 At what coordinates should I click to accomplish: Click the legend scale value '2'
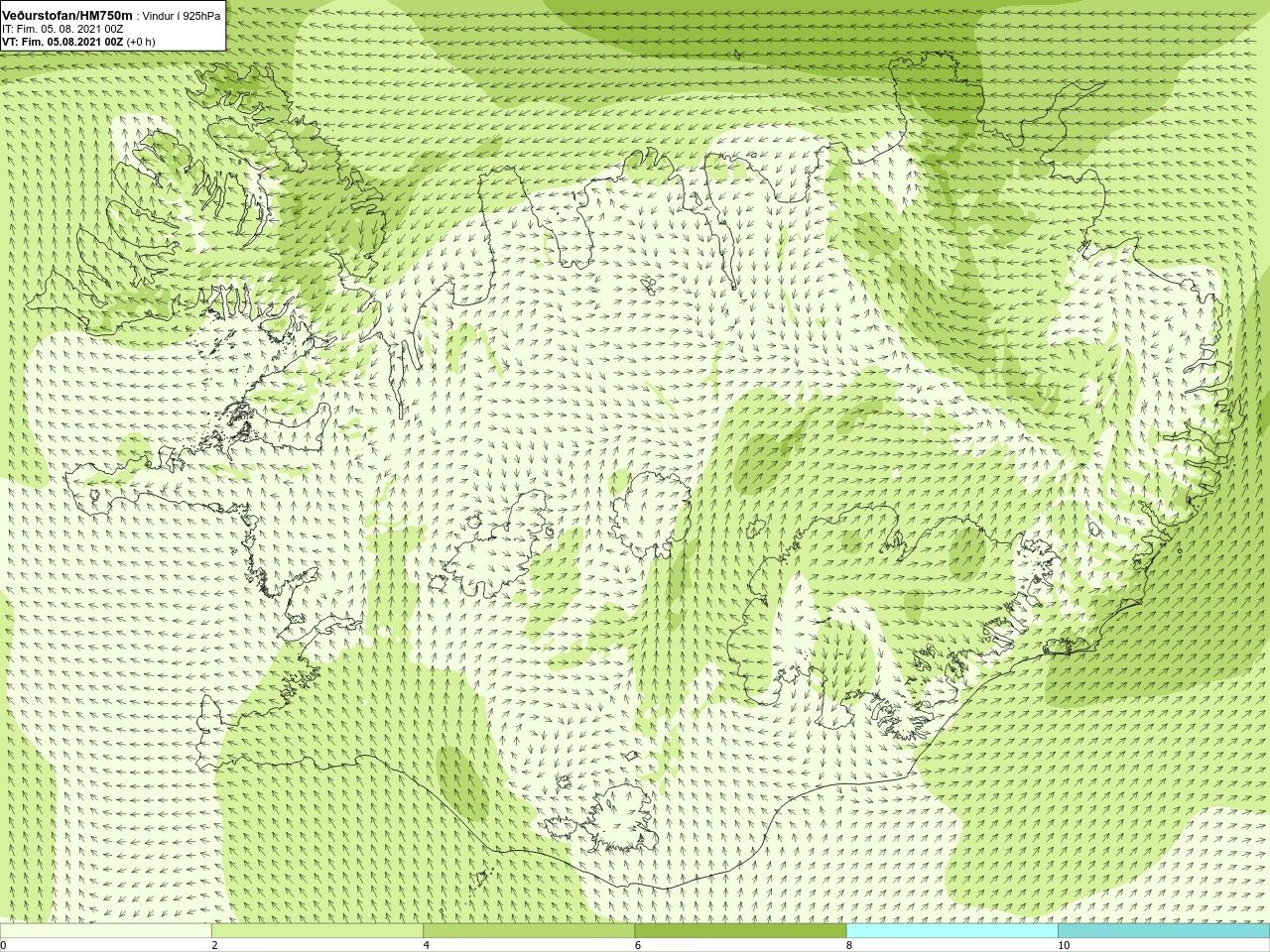point(214,945)
